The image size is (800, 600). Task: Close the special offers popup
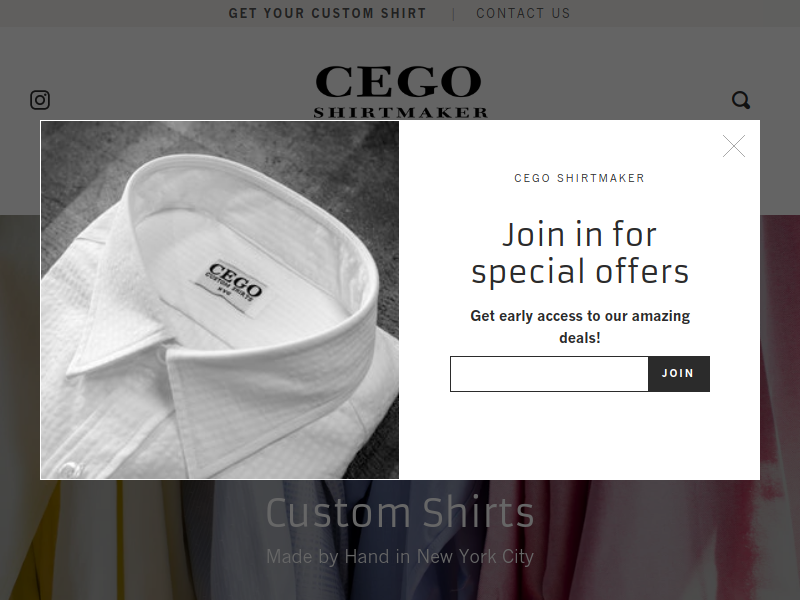pyautogui.click(x=734, y=146)
